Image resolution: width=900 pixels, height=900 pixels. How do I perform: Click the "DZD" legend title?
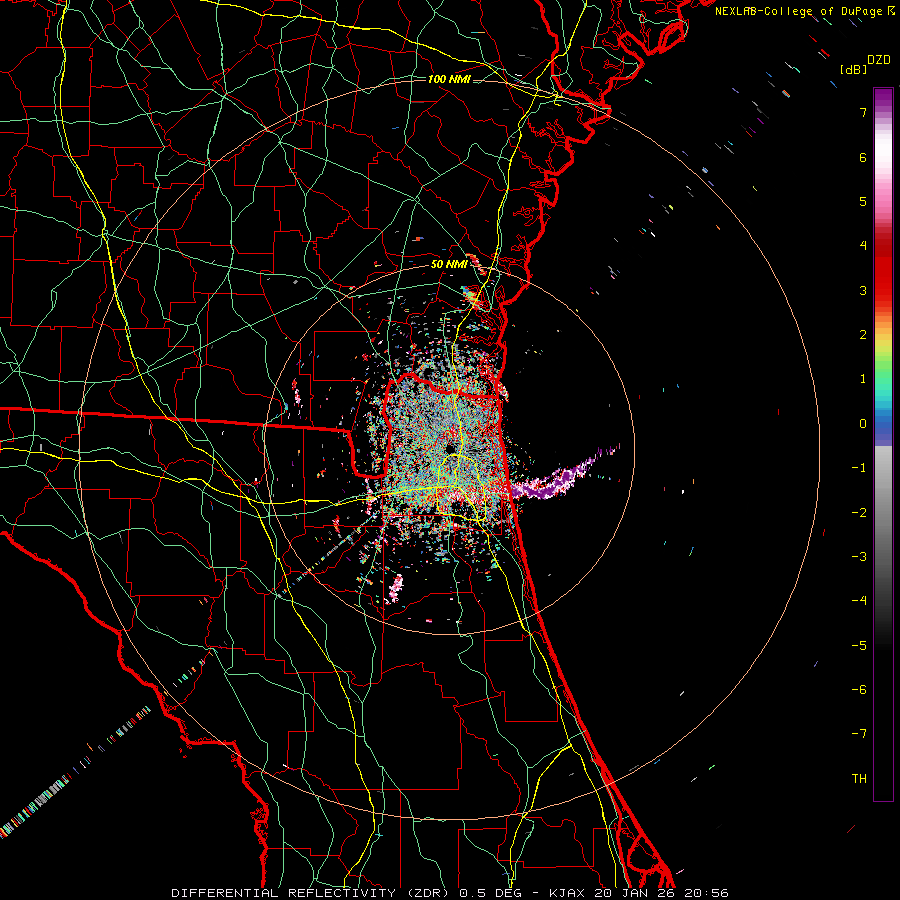click(x=879, y=60)
